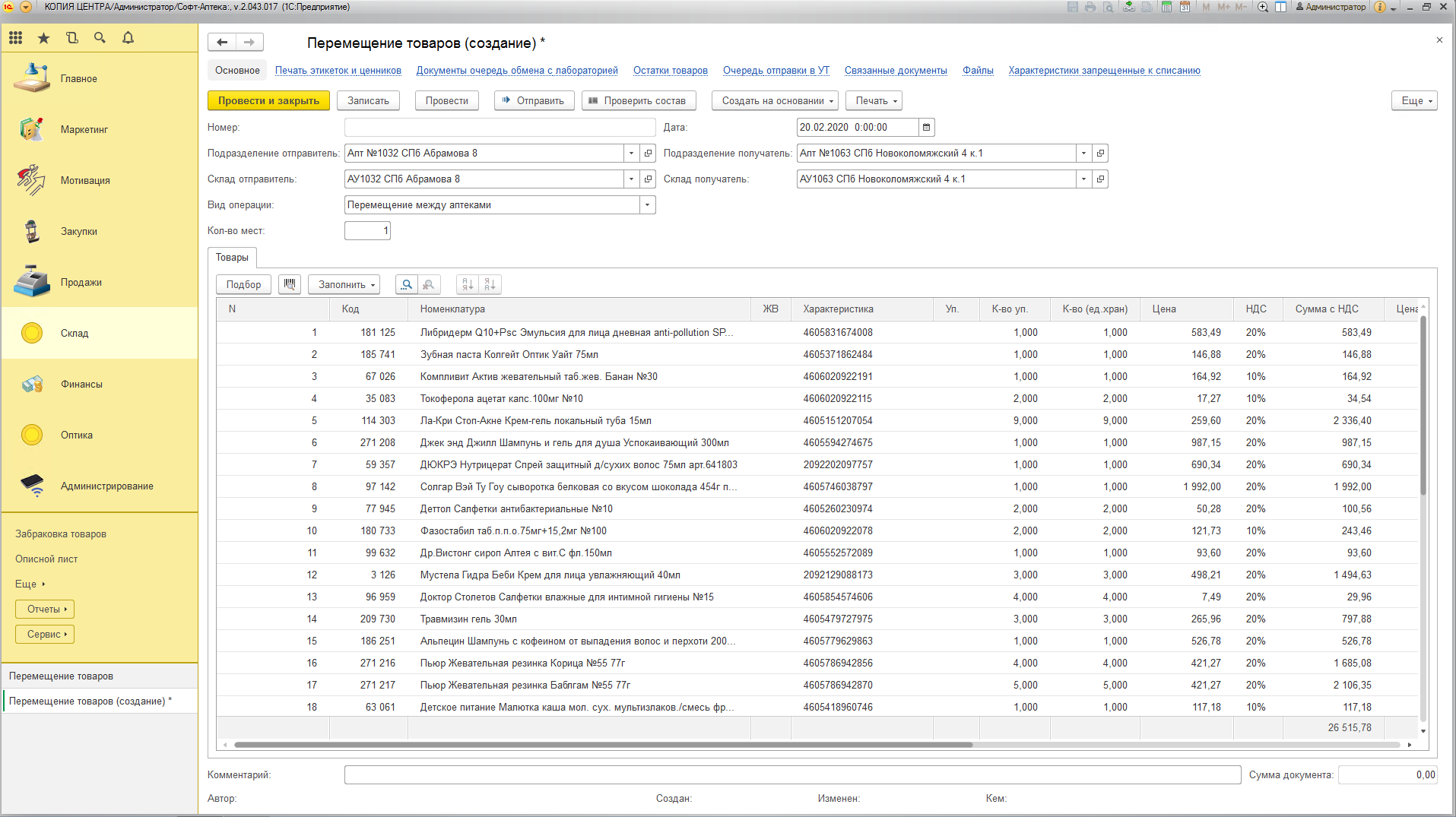1456x817 pixels.
Task: Open link button beside Склад получатель field
Action: pos(1099,179)
